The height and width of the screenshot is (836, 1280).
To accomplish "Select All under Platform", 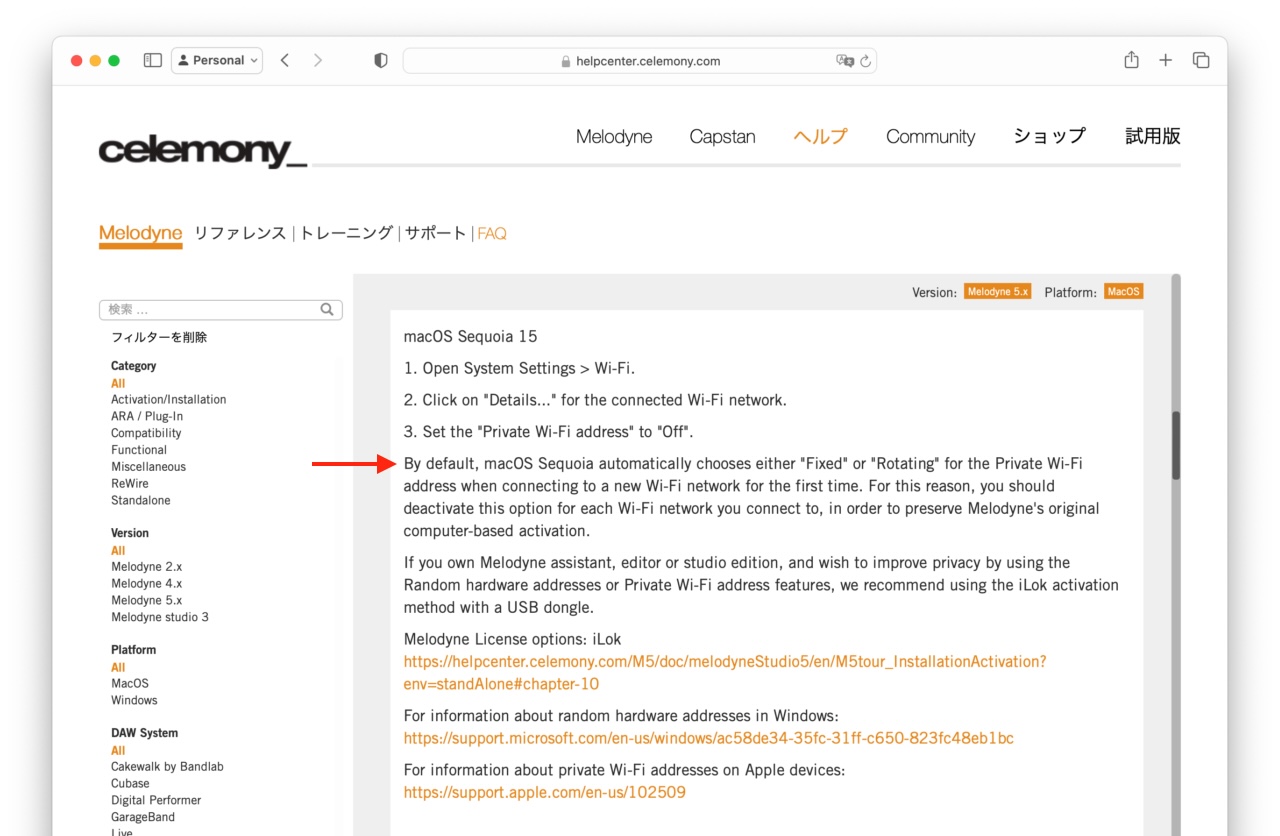I will point(118,667).
